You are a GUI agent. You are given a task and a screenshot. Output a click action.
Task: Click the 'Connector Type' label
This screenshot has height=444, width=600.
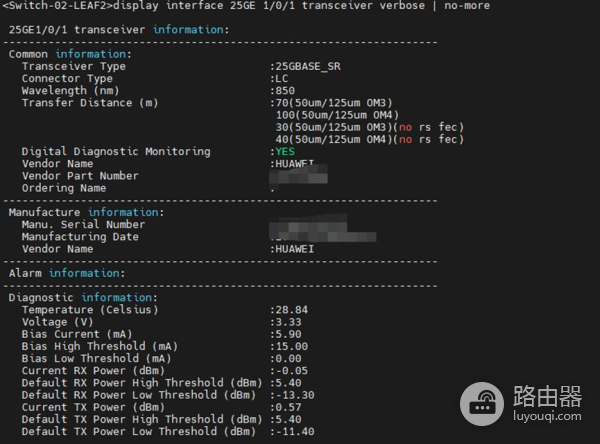(67, 78)
